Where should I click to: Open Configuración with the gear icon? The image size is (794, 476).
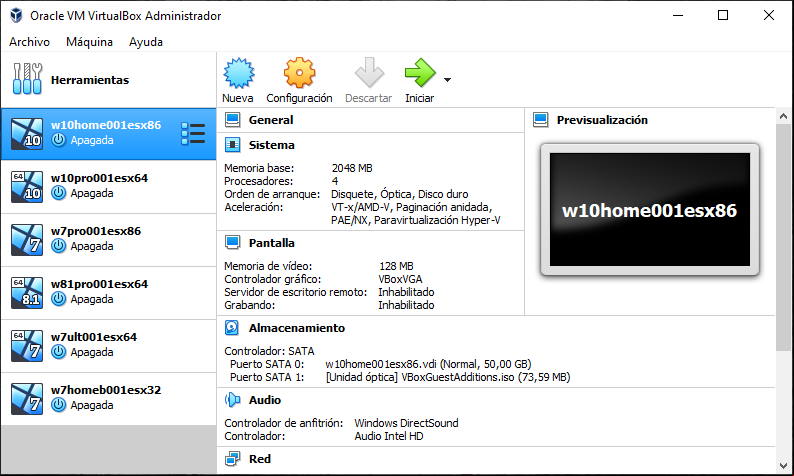(x=299, y=73)
